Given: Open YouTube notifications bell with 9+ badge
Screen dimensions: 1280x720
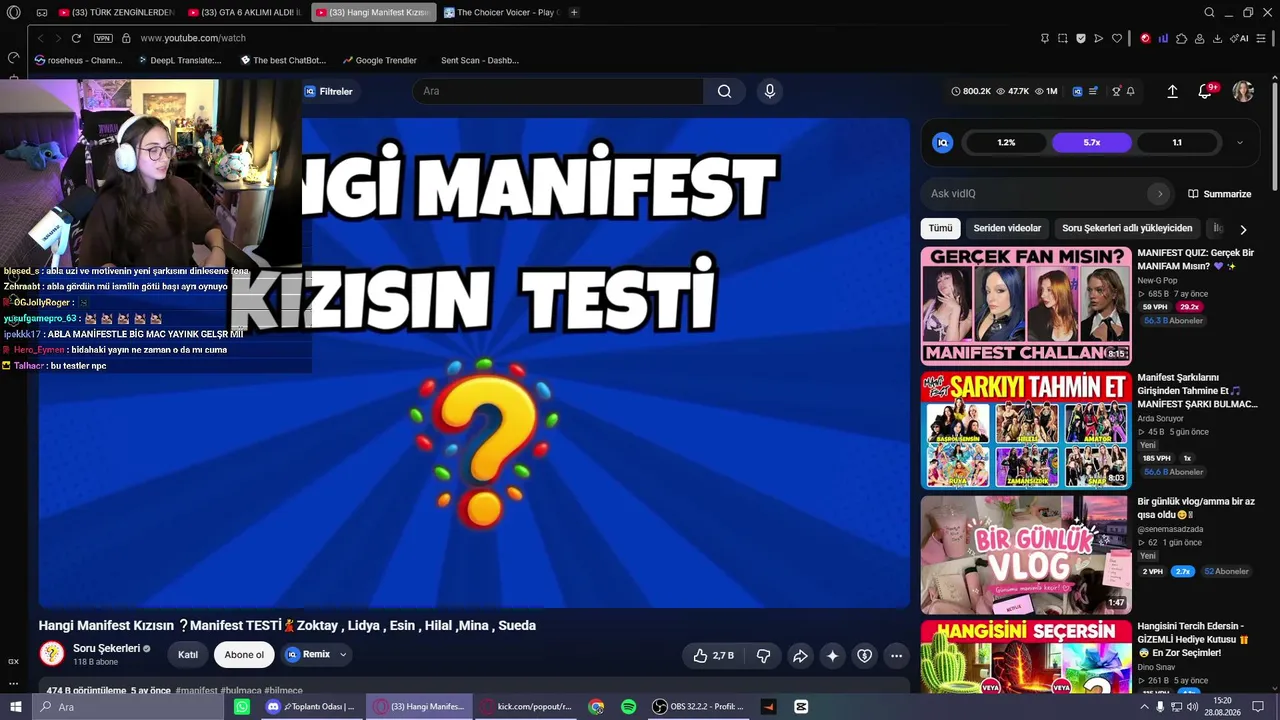Looking at the screenshot, I should (x=1206, y=91).
